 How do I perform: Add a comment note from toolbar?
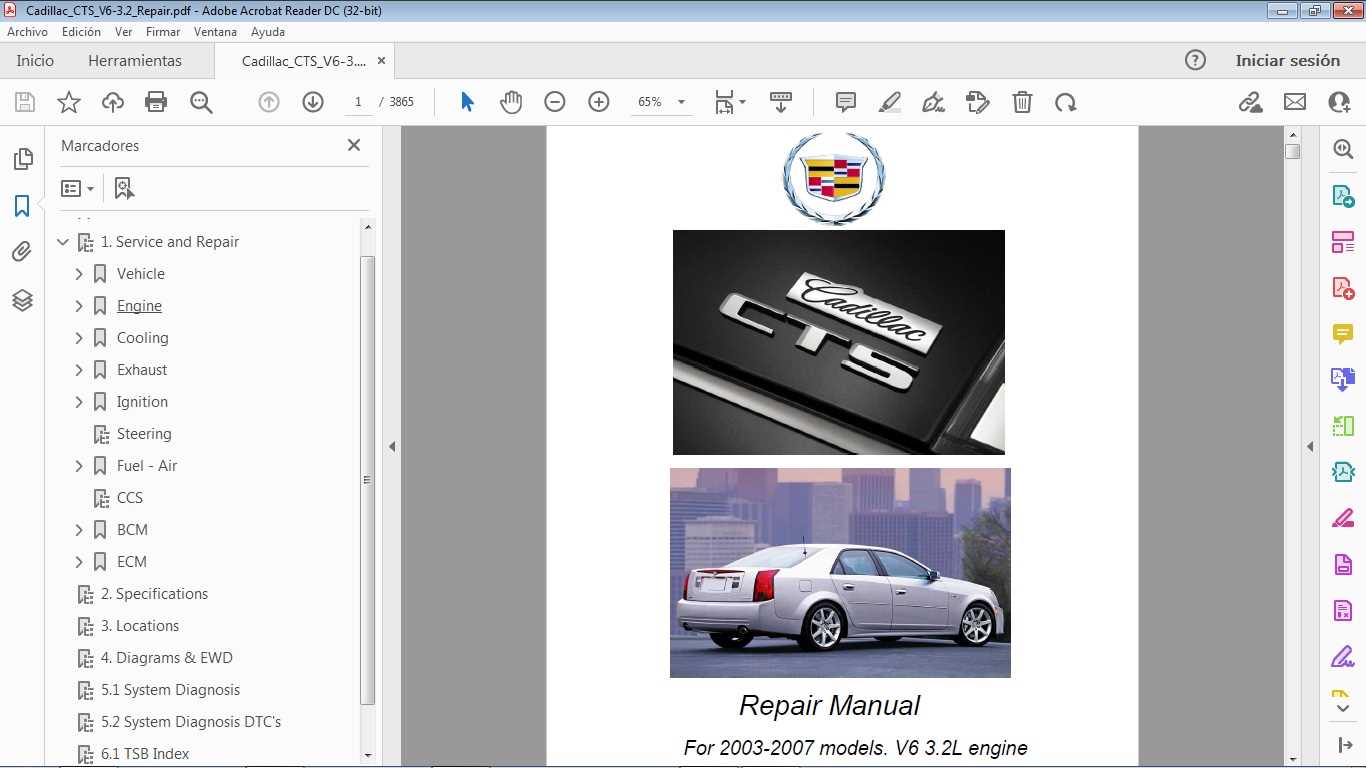tap(846, 102)
